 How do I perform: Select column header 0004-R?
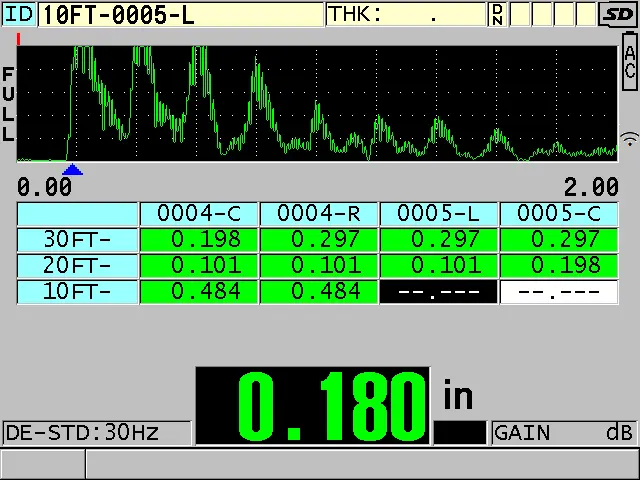coord(319,214)
